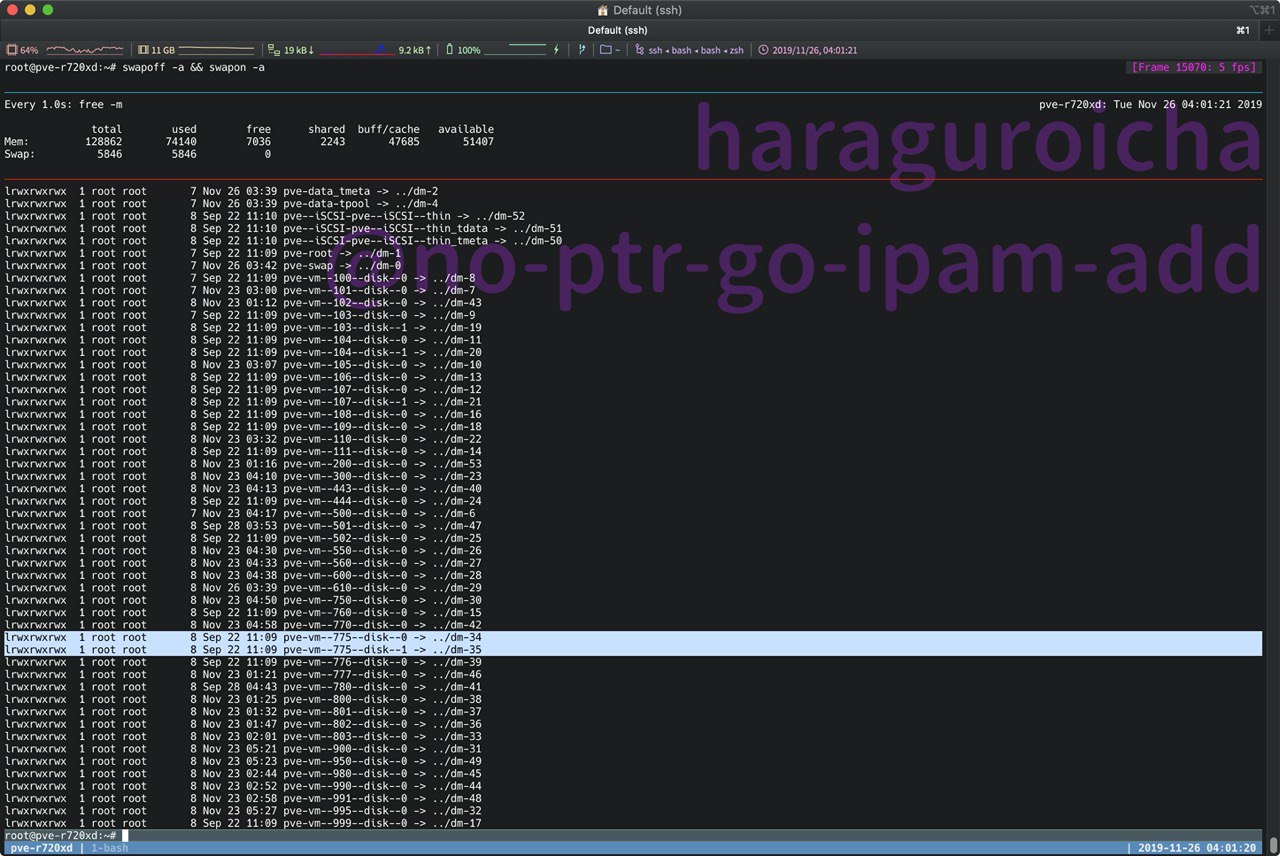Image resolution: width=1280 pixels, height=856 pixels.
Task: Click the 64% CPU usage value
Action: point(29,50)
